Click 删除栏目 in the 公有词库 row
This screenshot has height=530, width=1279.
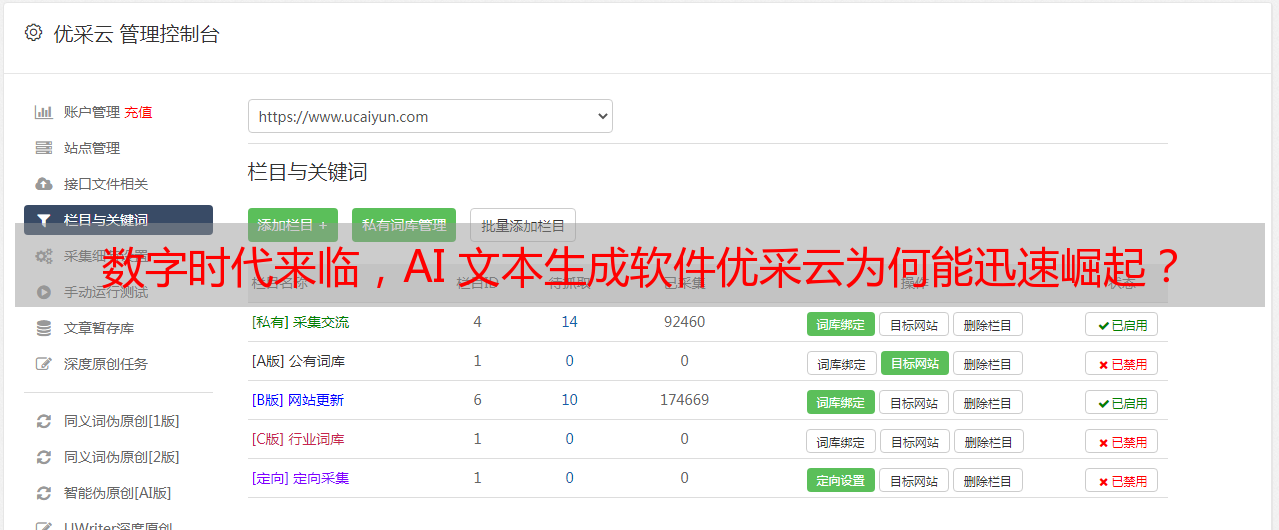(987, 363)
